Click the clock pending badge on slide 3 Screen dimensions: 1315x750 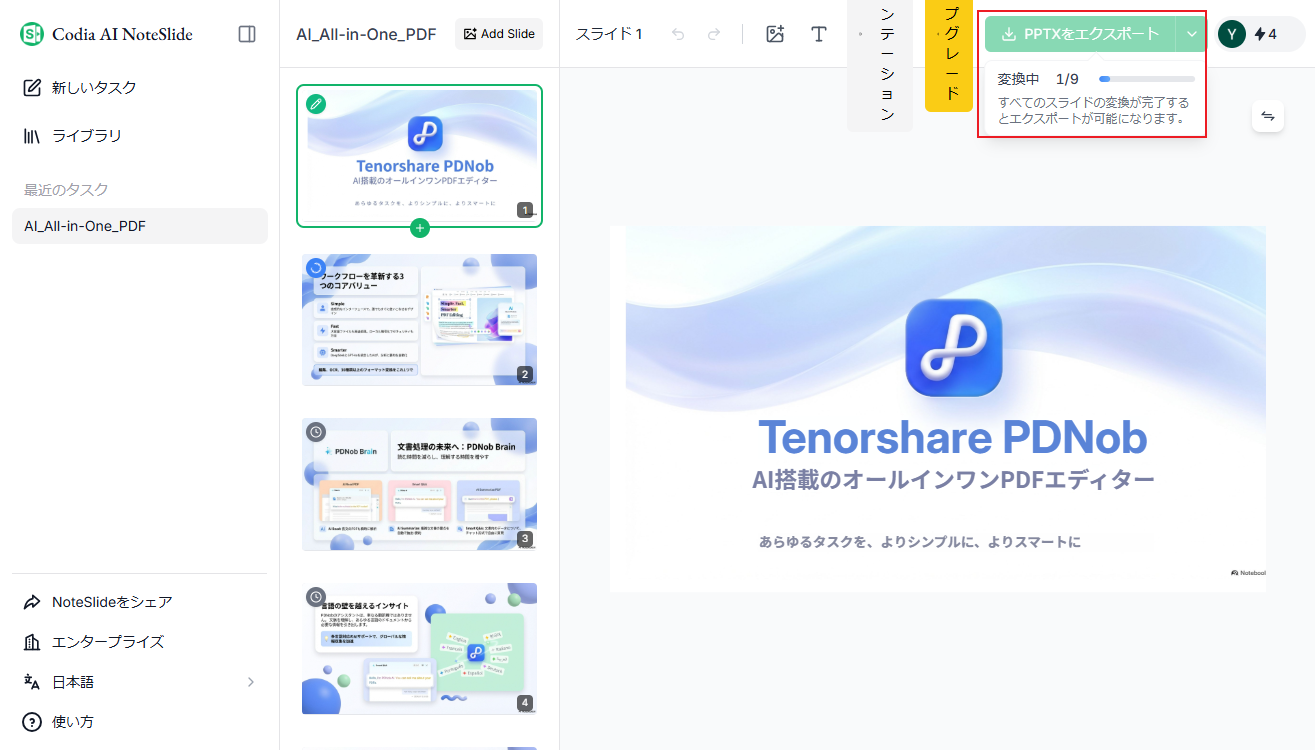click(x=316, y=432)
